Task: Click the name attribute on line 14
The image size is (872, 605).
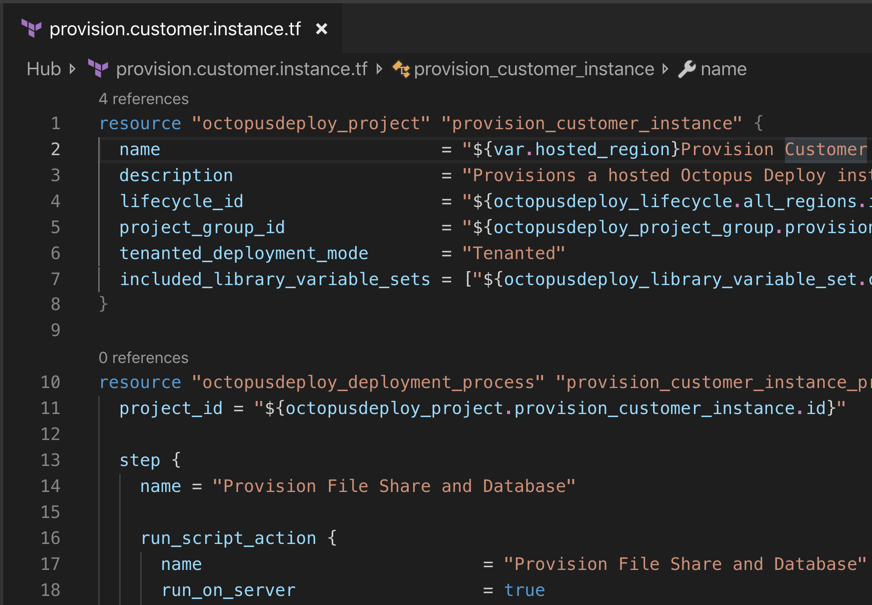Action: point(161,486)
